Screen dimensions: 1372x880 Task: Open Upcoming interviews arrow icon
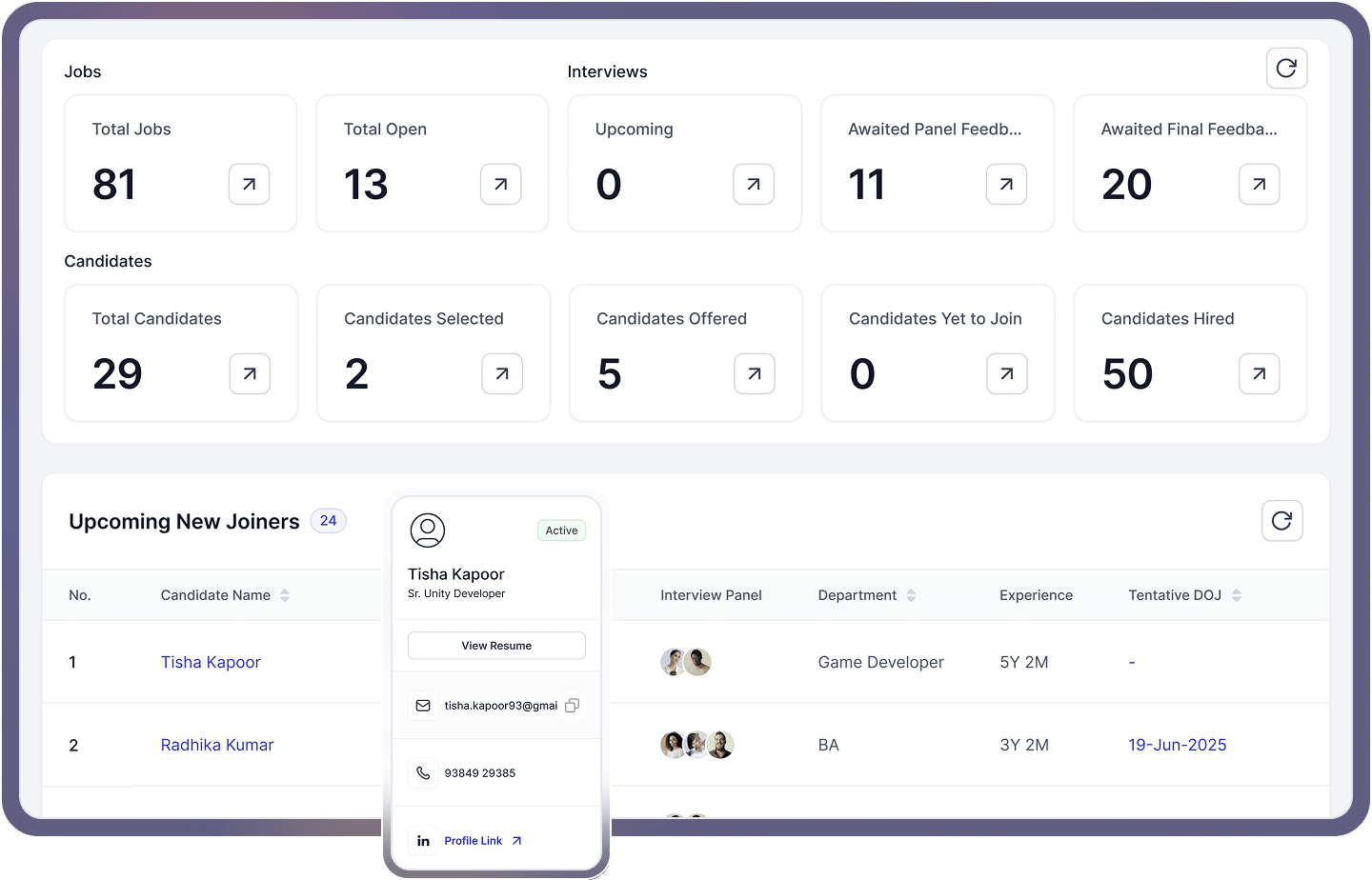pyautogui.click(x=753, y=184)
